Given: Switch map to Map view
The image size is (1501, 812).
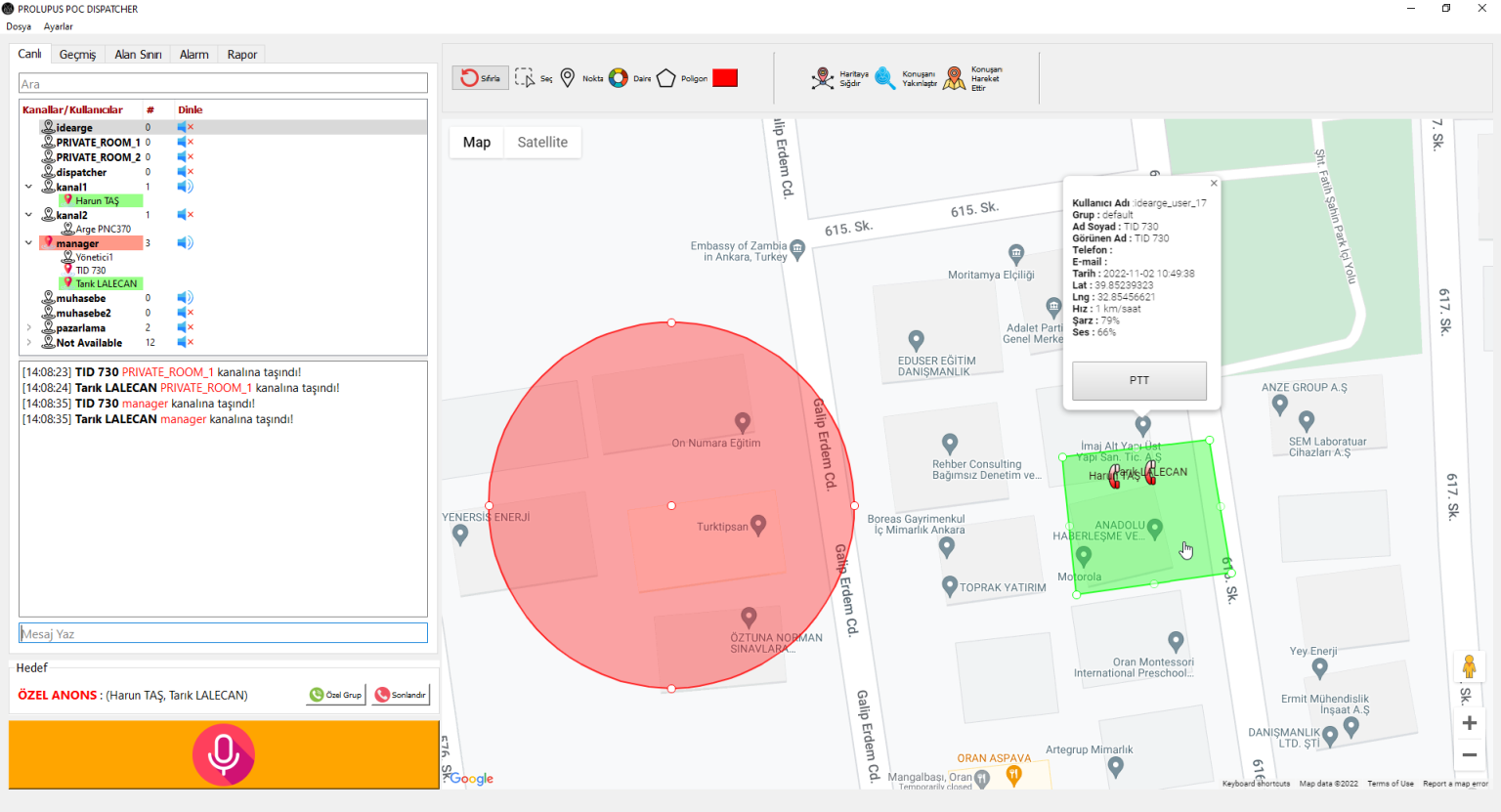Looking at the screenshot, I should 477,142.
